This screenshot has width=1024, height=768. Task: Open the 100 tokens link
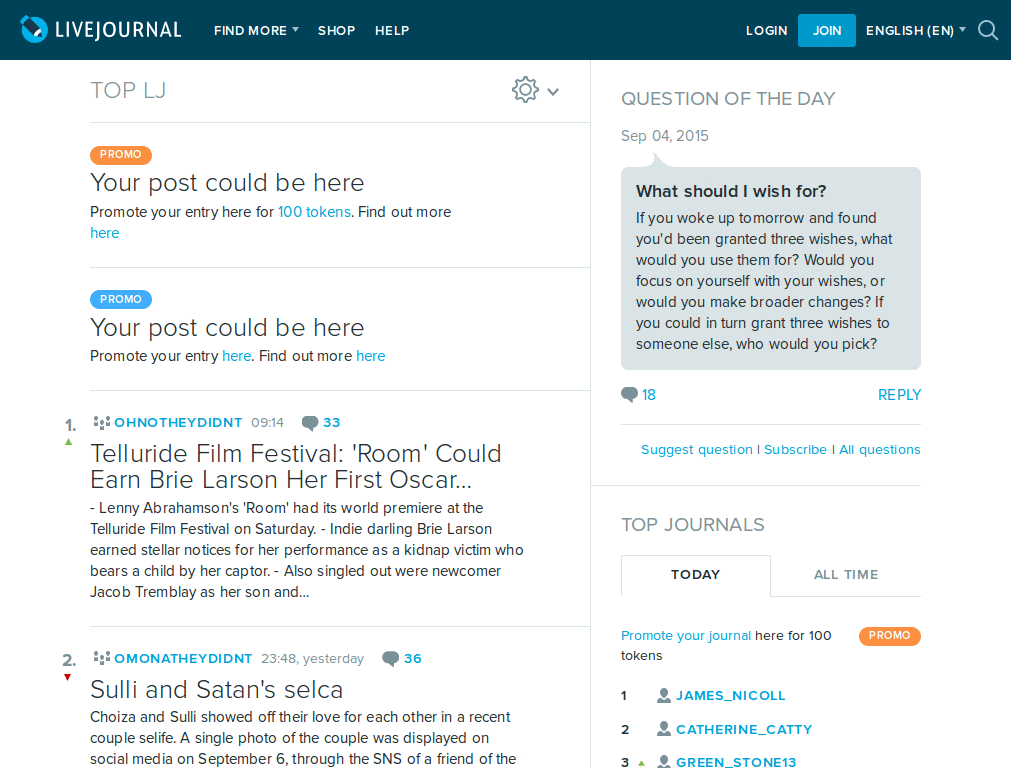pyautogui.click(x=314, y=212)
